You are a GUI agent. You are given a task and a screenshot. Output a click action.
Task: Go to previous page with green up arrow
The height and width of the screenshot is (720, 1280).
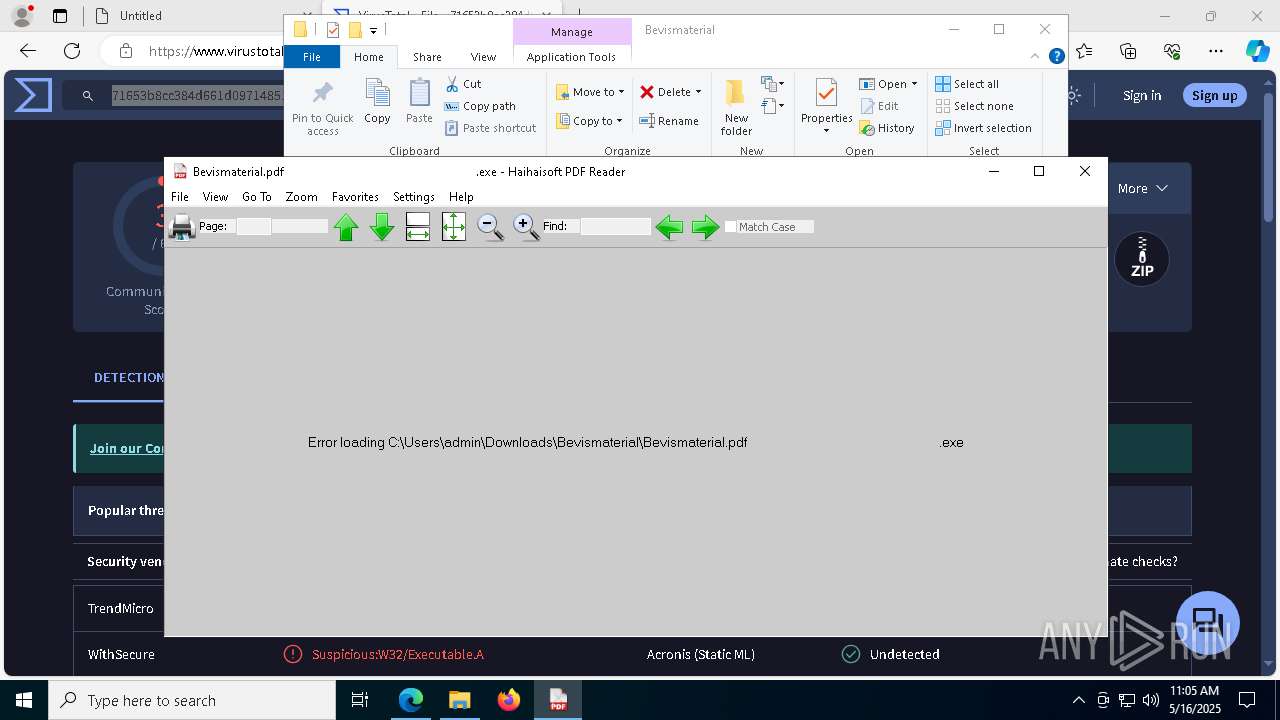point(346,227)
